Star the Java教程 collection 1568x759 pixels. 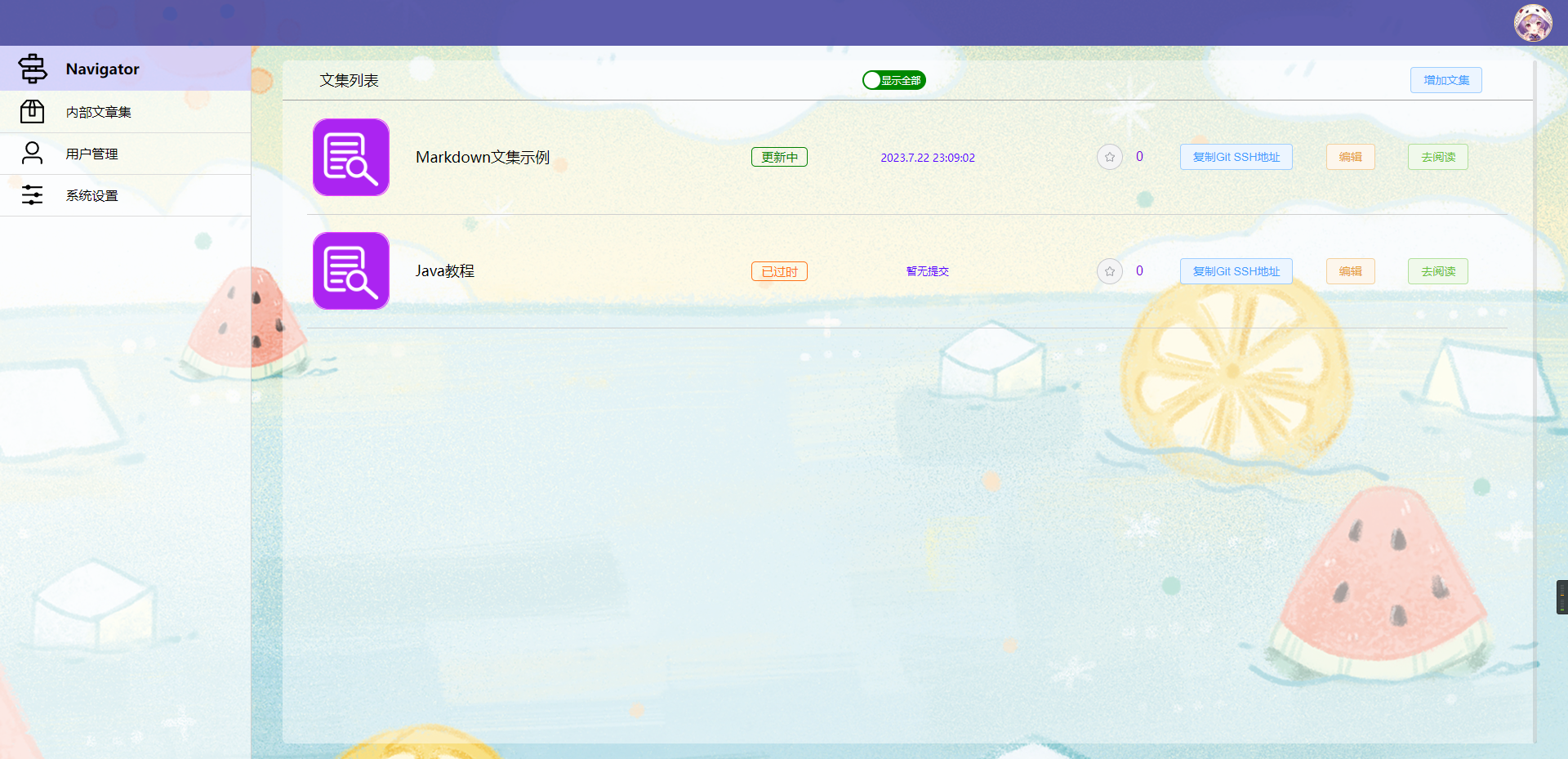click(x=1109, y=270)
